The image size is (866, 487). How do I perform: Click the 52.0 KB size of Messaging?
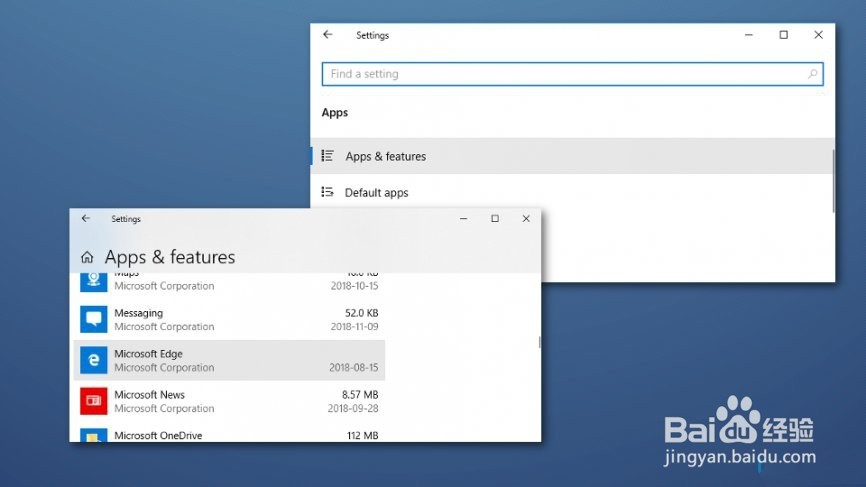[362, 313]
